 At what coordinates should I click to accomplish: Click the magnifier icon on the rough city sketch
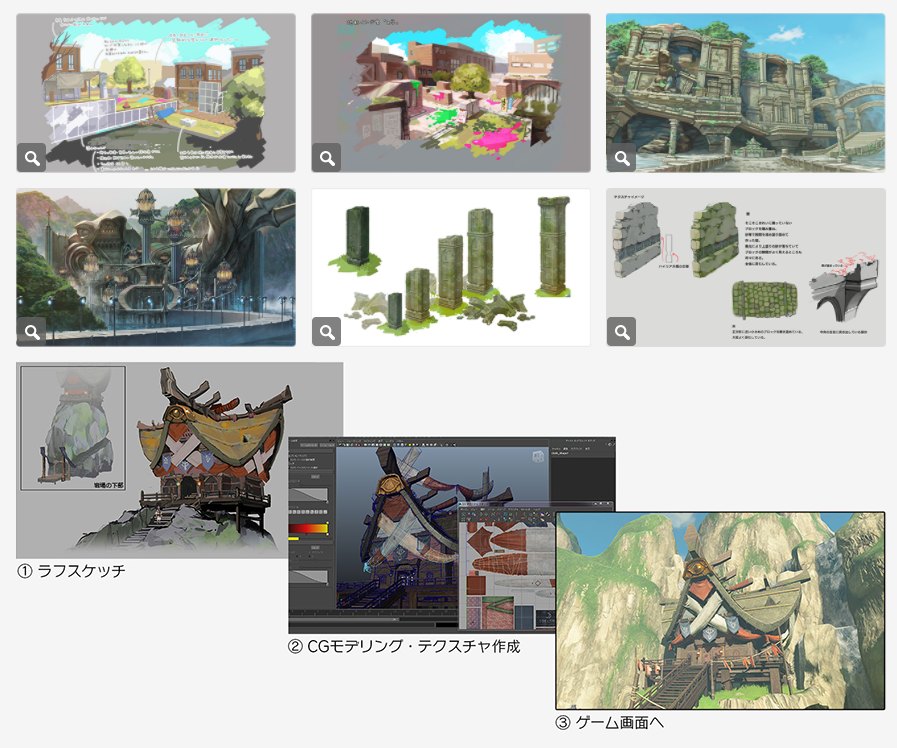(x=31, y=157)
